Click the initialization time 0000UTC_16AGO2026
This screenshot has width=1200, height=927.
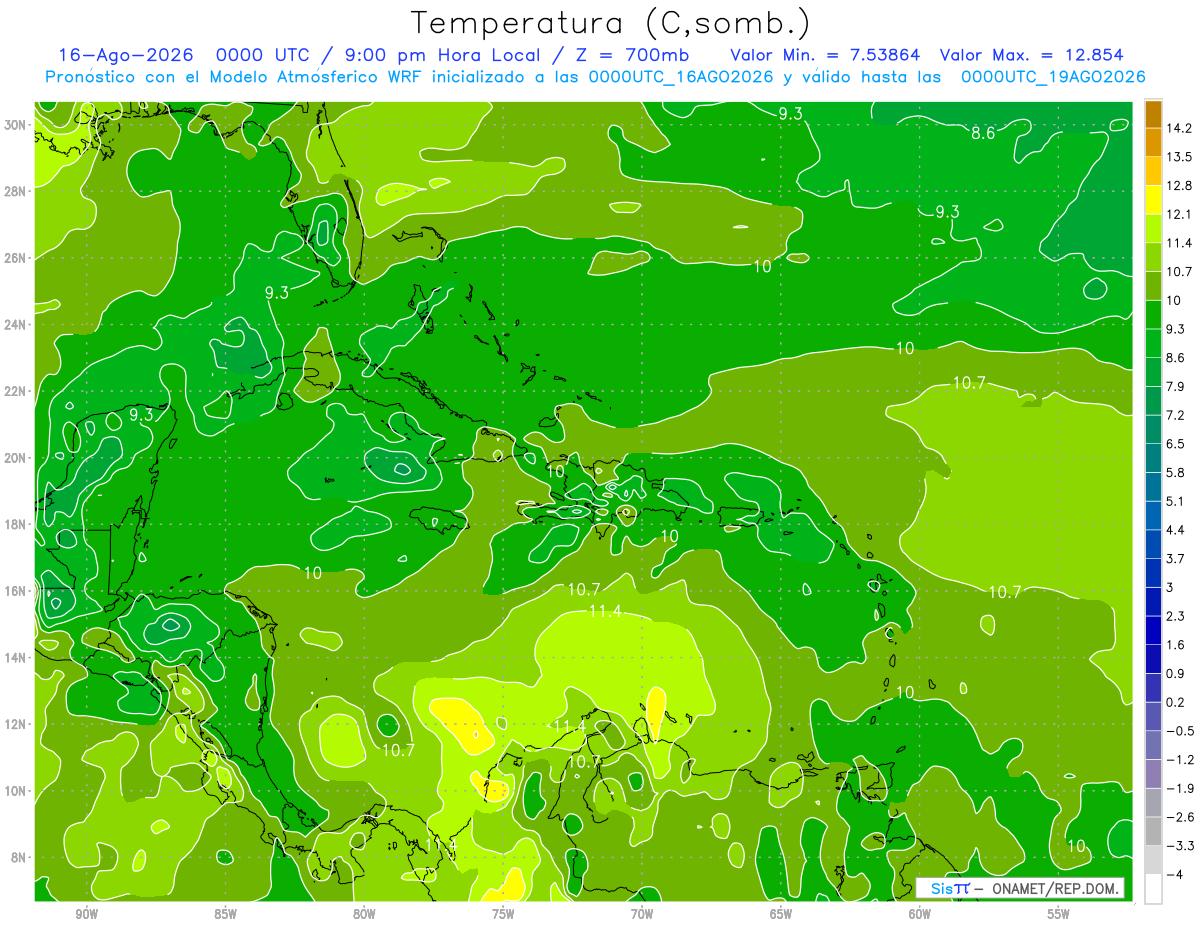click(x=681, y=77)
